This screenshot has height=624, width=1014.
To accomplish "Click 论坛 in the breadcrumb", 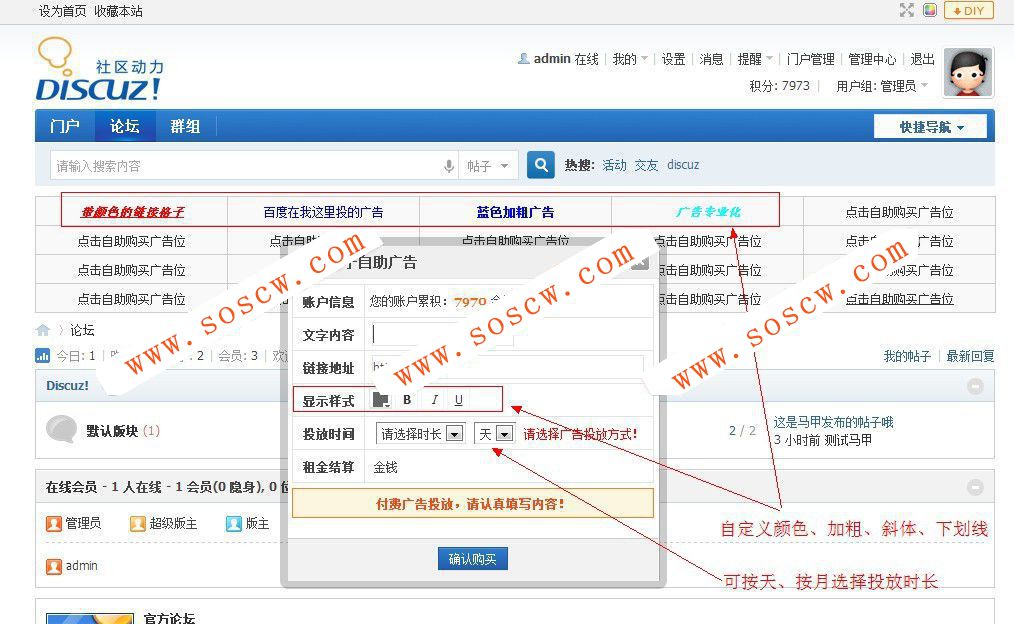I will [82, 330].
